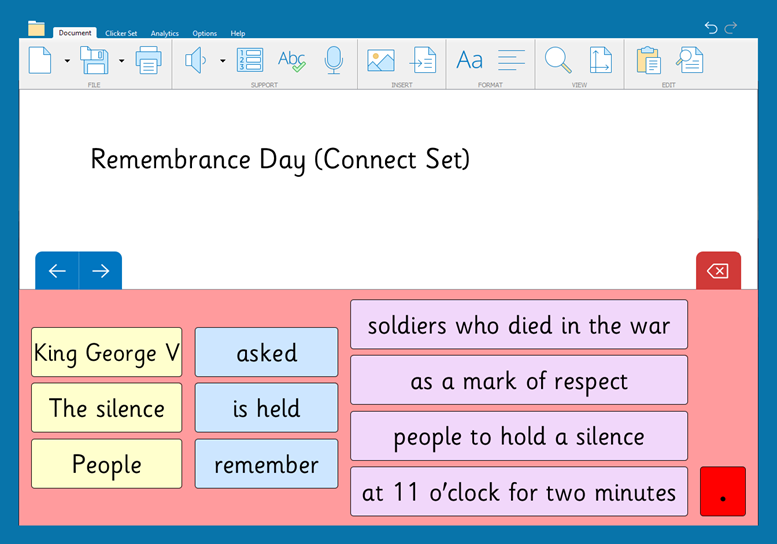The height and width of the screenshot is (544, 777).
Task: Click the microphone voice note icon
Action: tap(334, 61)
